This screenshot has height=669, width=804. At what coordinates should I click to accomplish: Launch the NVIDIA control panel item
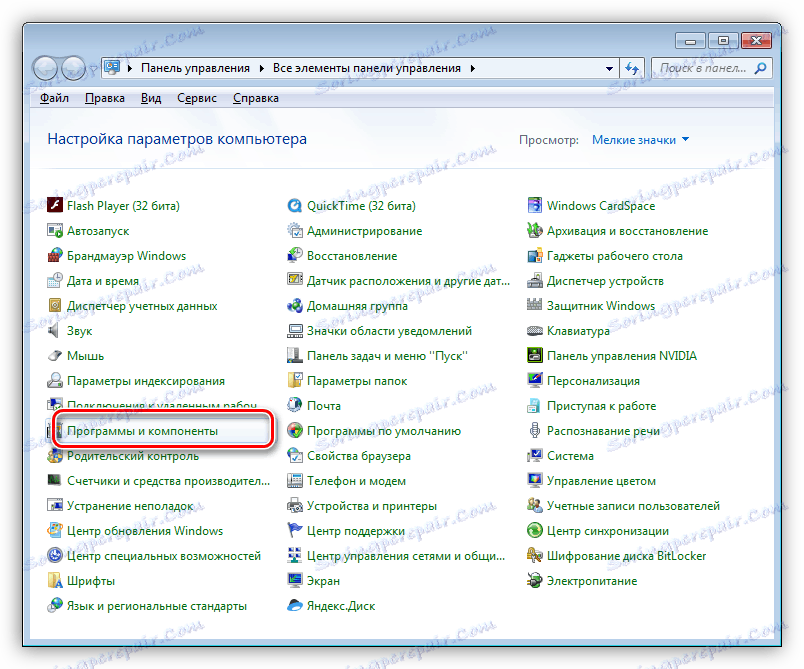(621, 355)
